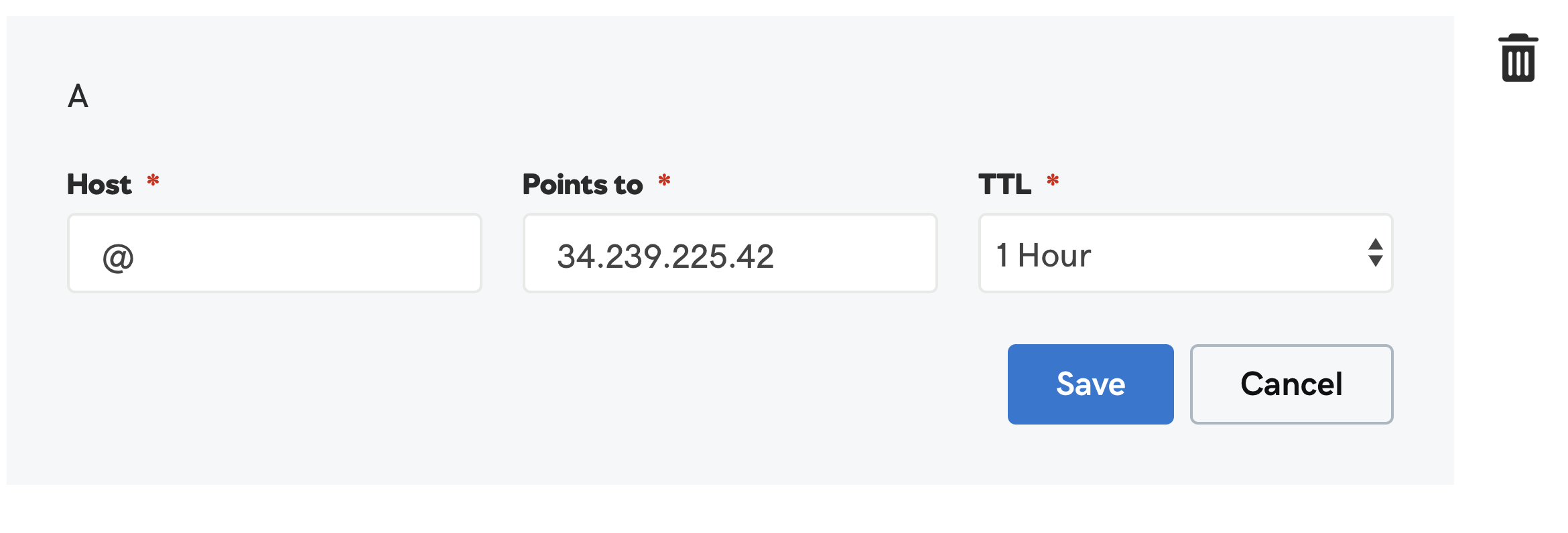The width and height of the screenshot is (1568, 533).
Task: Delete the A record with trash icon
Action: [1518, 58]
